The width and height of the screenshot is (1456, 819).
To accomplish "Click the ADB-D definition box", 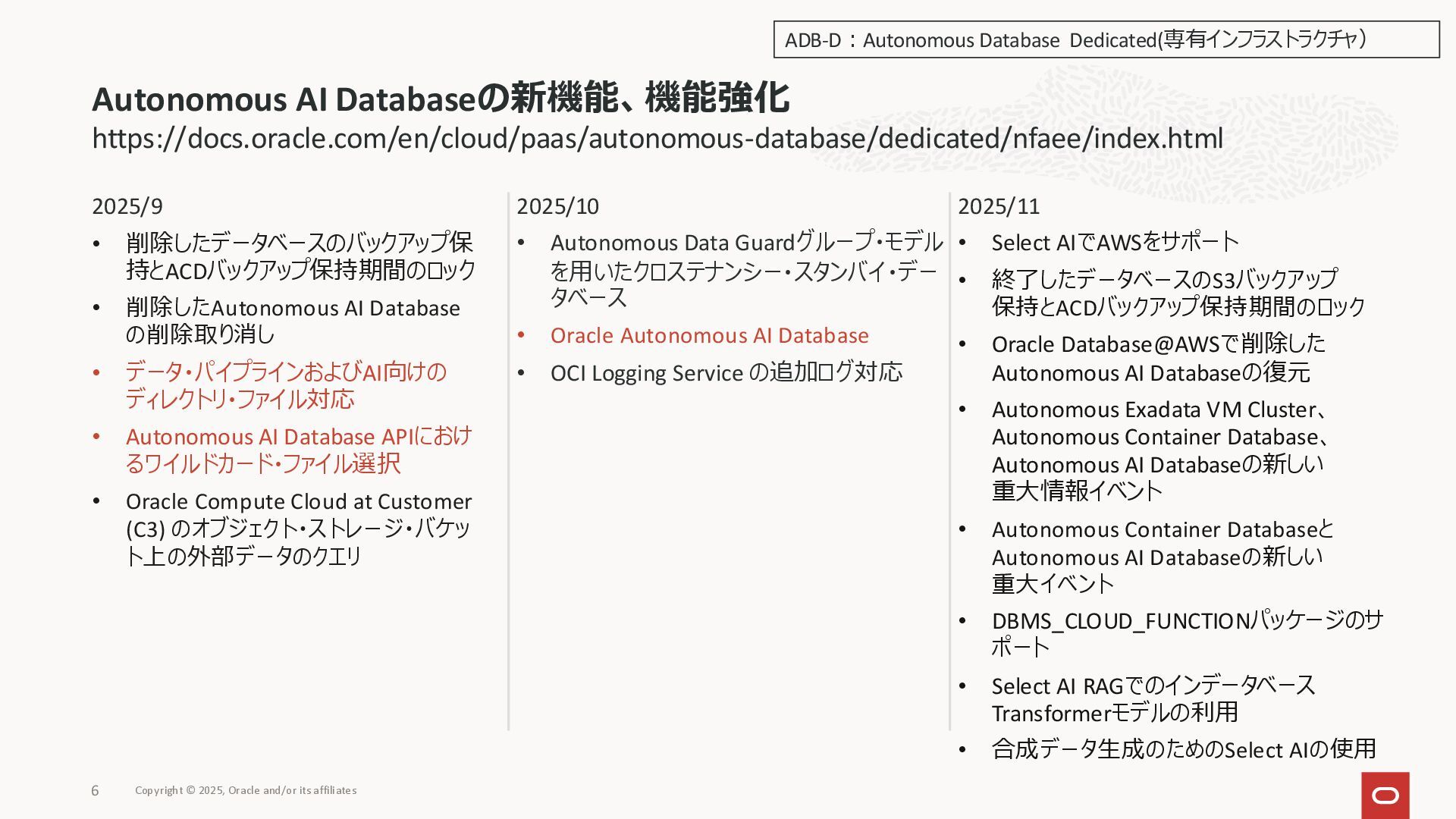I will pyautogui.click(x=1106, y=39).
